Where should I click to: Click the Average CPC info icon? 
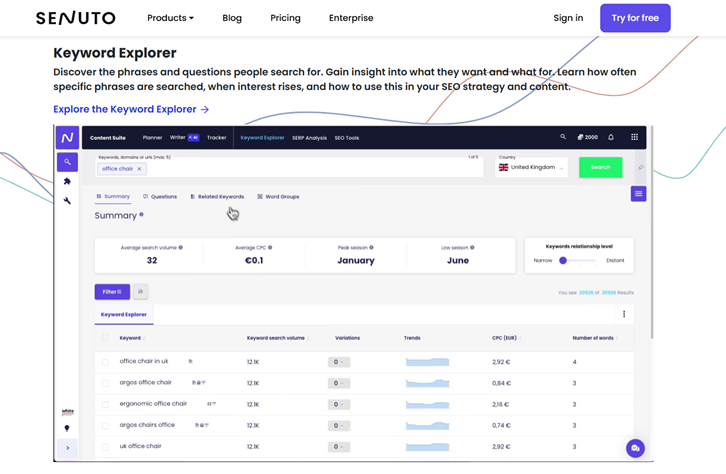click(x=270, y=247)
